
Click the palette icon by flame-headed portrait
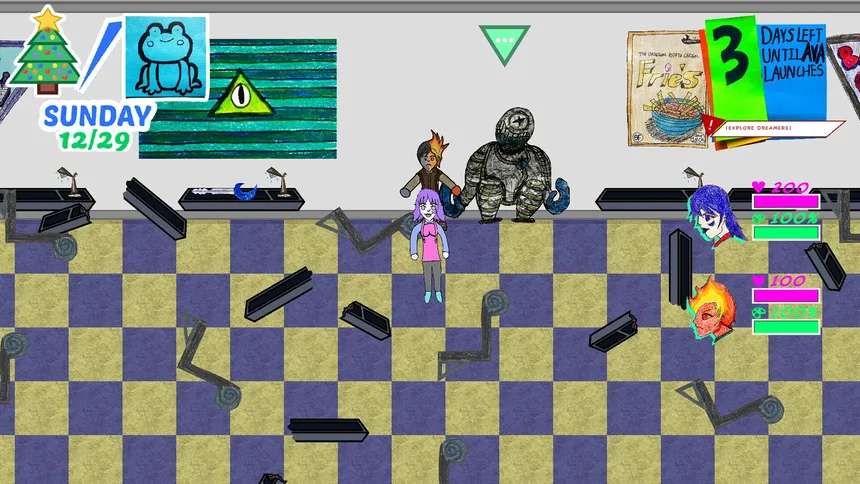pyautogui.click(x=759, y=312)
